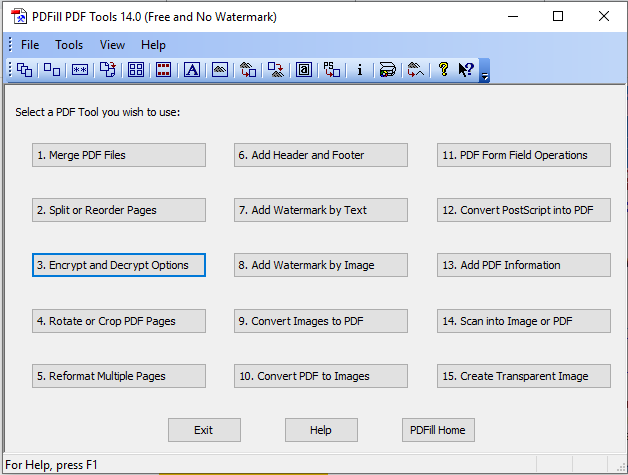Viewport: 628px width, 475px height.
Task: Open the Help menu
Action: coord(153,45)
